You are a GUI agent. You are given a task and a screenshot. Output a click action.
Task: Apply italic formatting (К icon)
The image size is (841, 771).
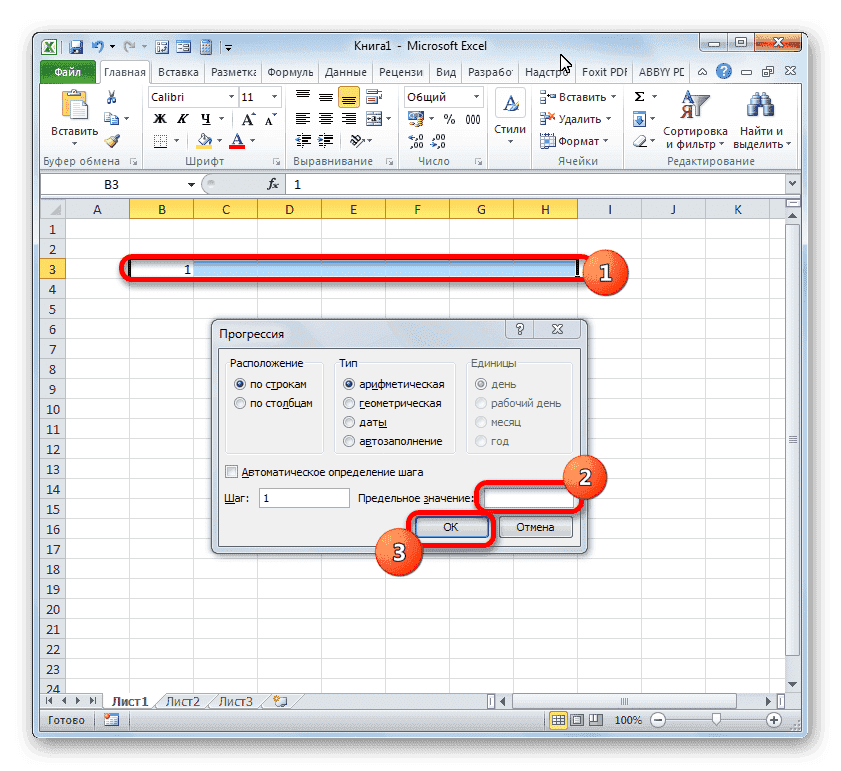click(x=181, y=118)
